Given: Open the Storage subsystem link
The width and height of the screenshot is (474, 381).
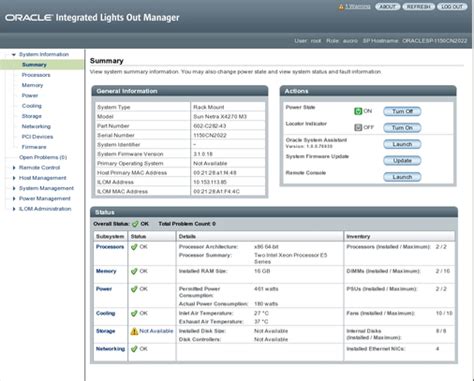Looking at the screenshot, I should pos(105,331).
